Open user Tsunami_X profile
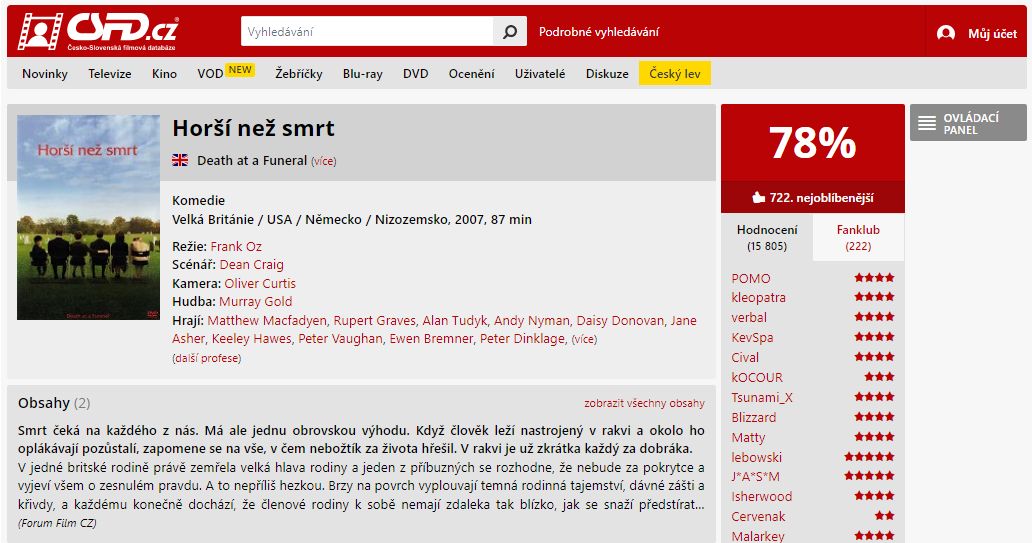The height and width of the screenshot is (543, 1032). [762, 398]
